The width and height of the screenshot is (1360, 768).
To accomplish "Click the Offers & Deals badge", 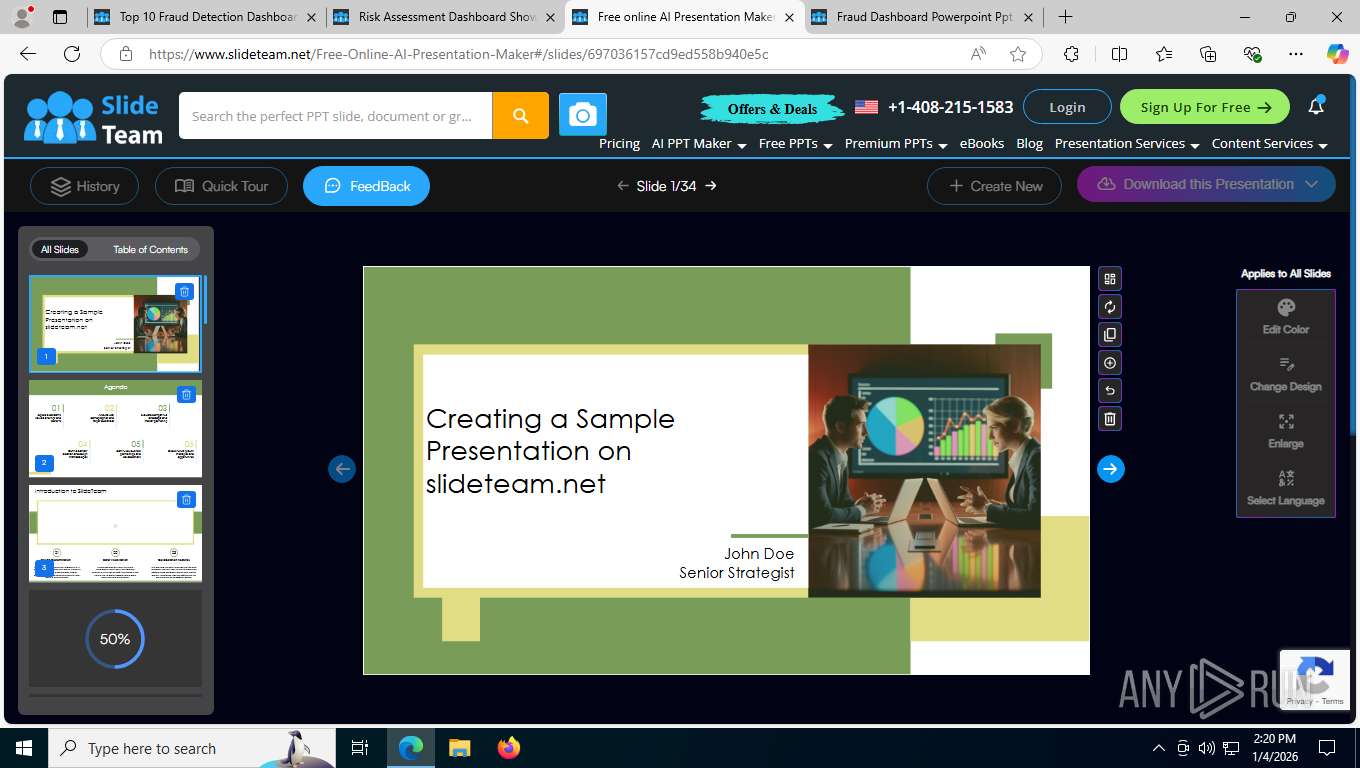I will [x=772, y=108].
